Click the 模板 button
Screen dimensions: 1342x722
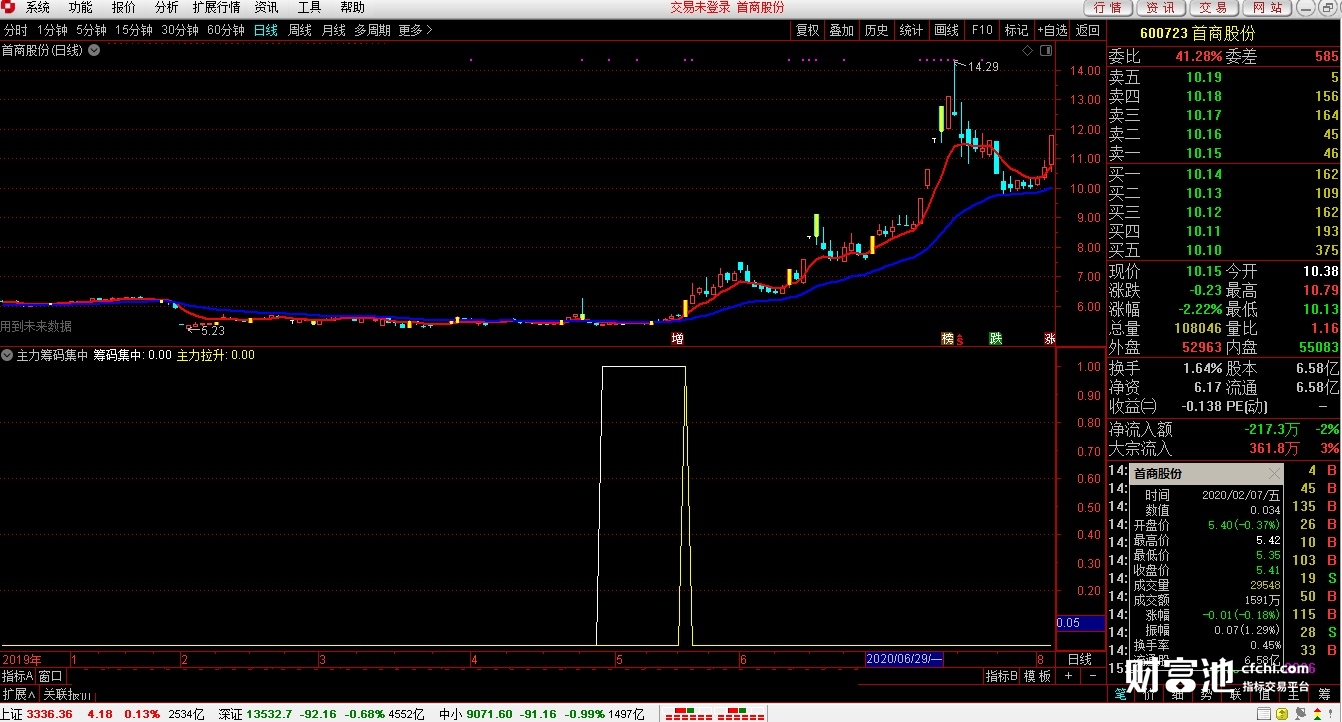point(1038,677)
